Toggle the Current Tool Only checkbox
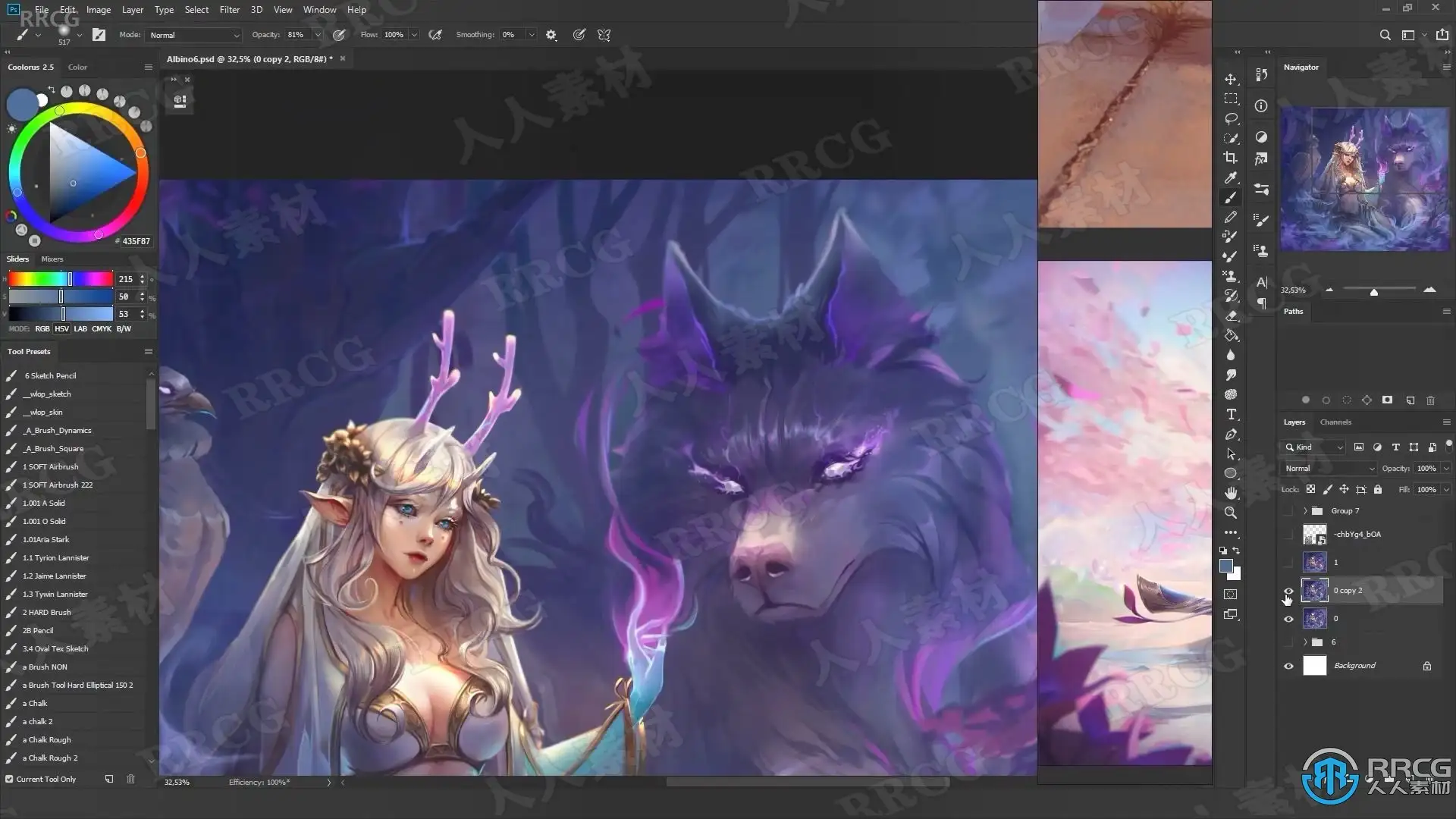 pyautogui.click(x=10, y=779)
